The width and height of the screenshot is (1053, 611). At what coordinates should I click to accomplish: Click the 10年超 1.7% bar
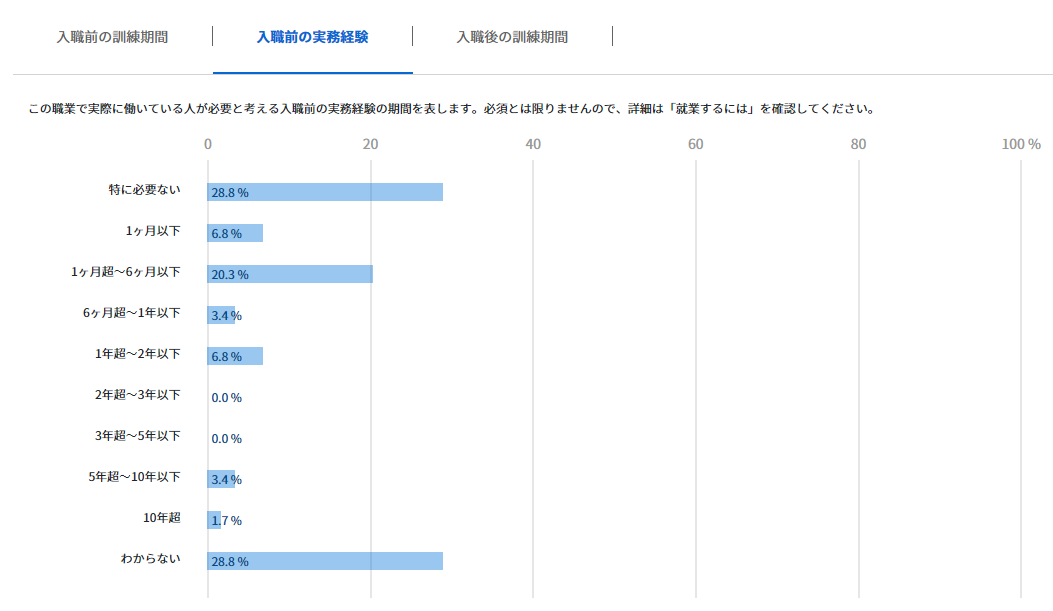[214, 520]
